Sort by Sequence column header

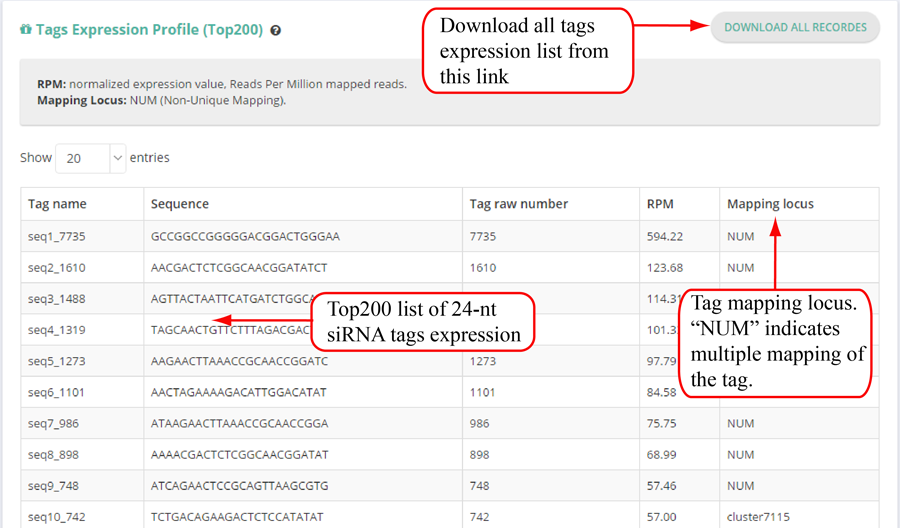(x=180, y=204)
